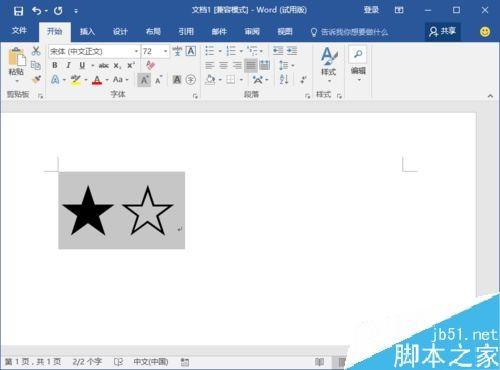The width and height of the screenshot is (500, 370).
Task: Click the 共享 Share button
Action: coord(443,32)
